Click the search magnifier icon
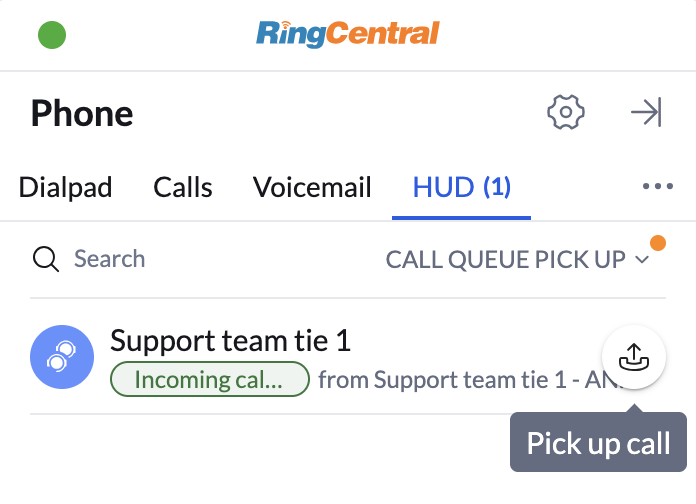The height and width of the screenshot is (504, 696). (x=47, y=260)
